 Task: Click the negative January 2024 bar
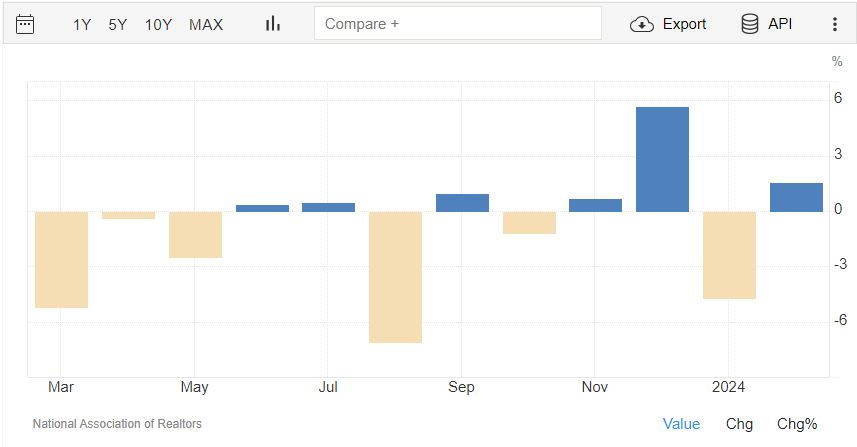point(729,255)
